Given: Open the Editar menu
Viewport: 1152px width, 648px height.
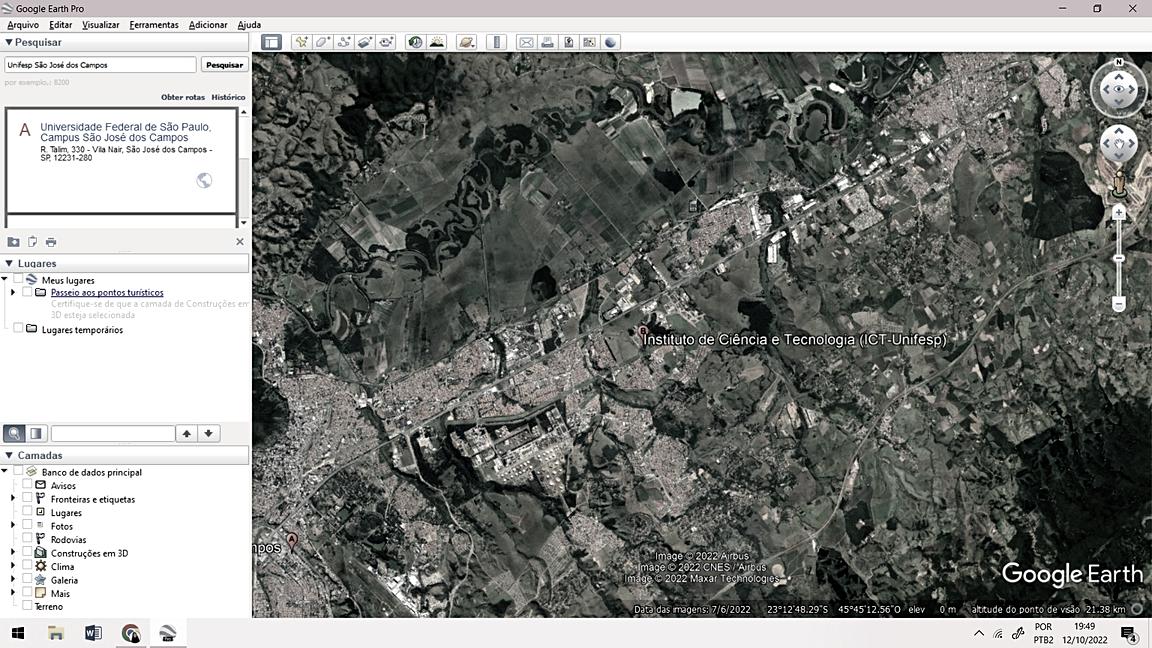Looking at the screenshot, I should [60, 25].
